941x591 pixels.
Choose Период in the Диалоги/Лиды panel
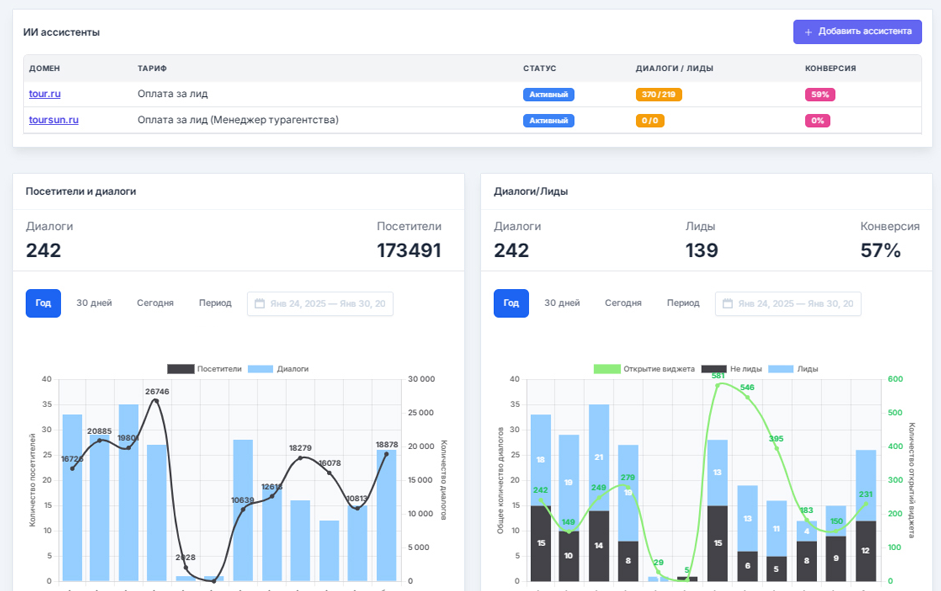click(683, 303)
